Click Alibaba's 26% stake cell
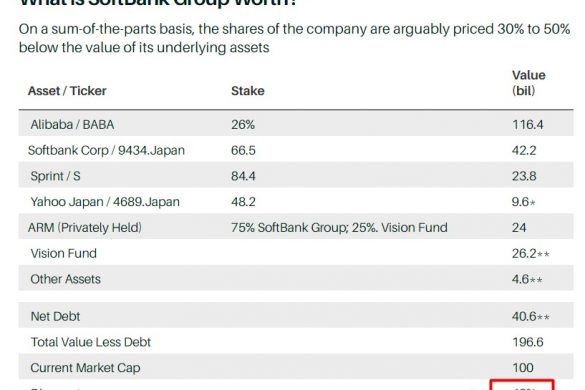585x390 pixels. (243, 124)
